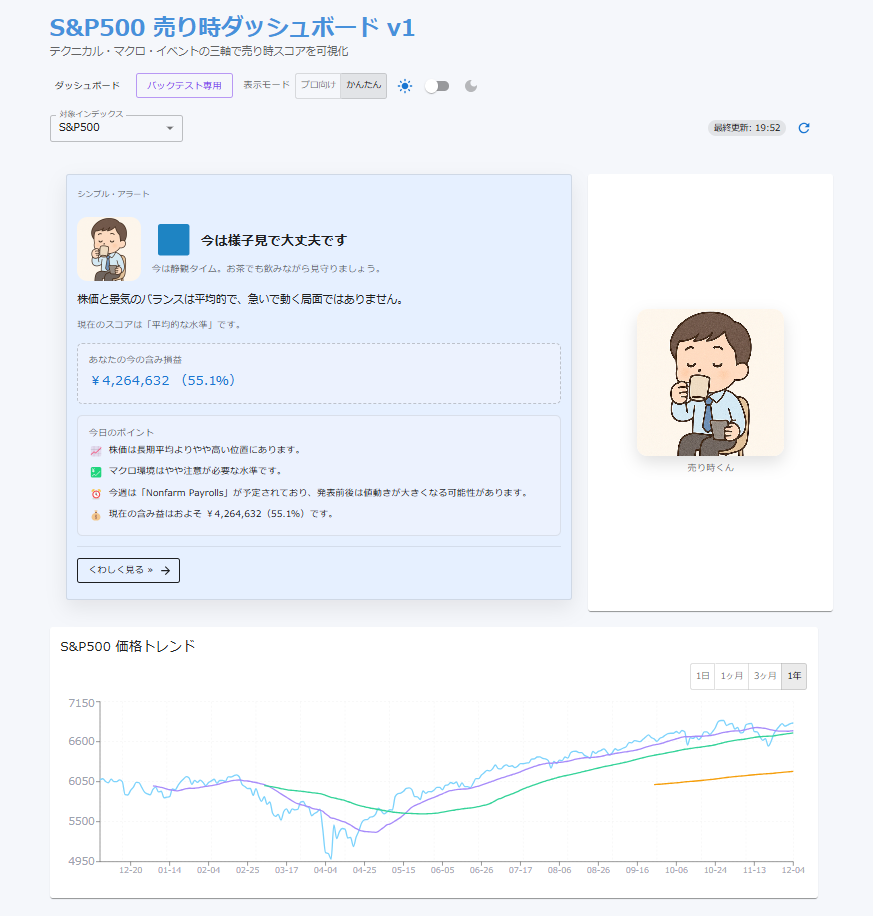The height and width of the screenshot is (916, 873).
Task: Open the 対象インデックス S&P500 dropdown
Action: click(116, 128)
